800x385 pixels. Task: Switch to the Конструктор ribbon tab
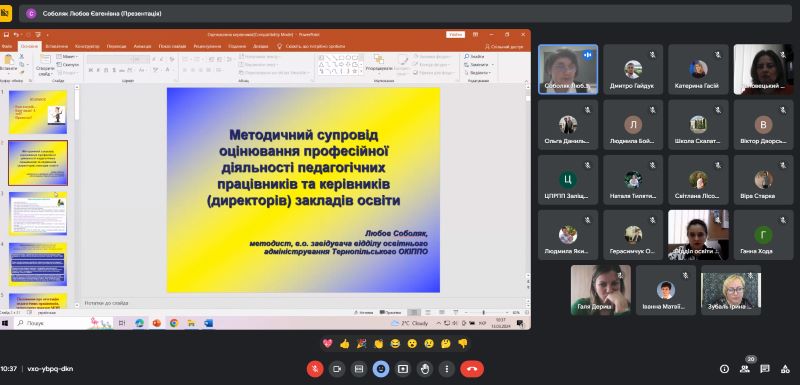pyautogui.click(x=87, y=46)
